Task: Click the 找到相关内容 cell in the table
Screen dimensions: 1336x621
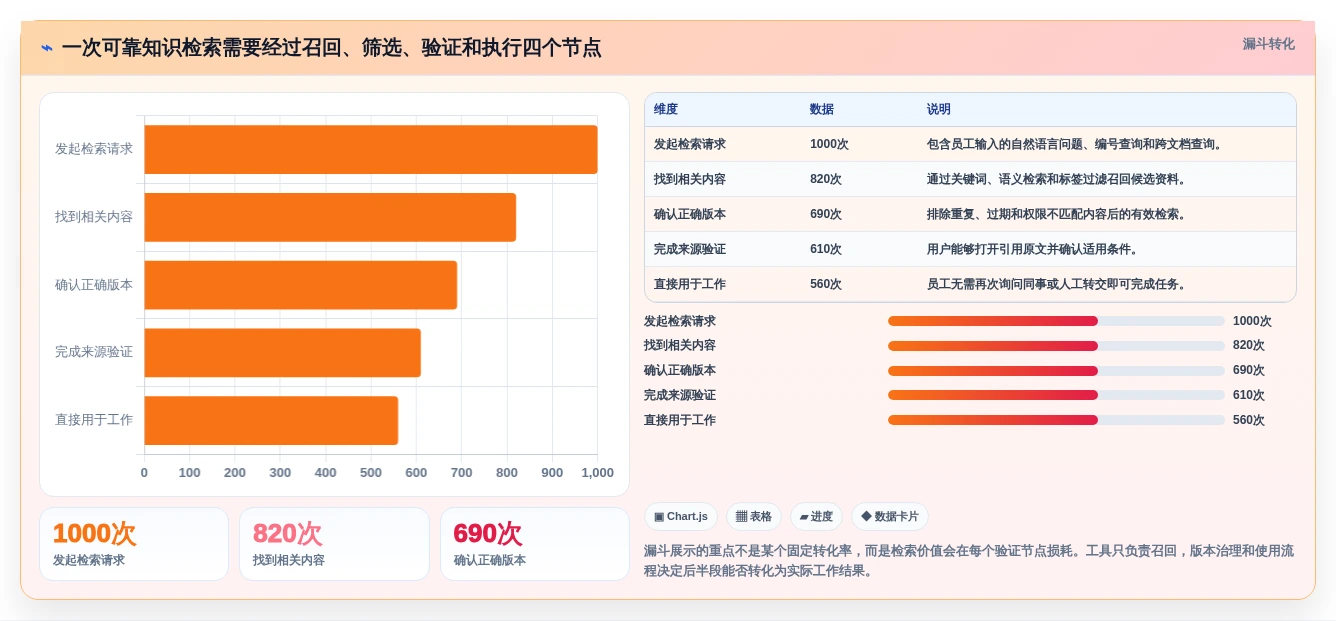Action: pos(690,179)
